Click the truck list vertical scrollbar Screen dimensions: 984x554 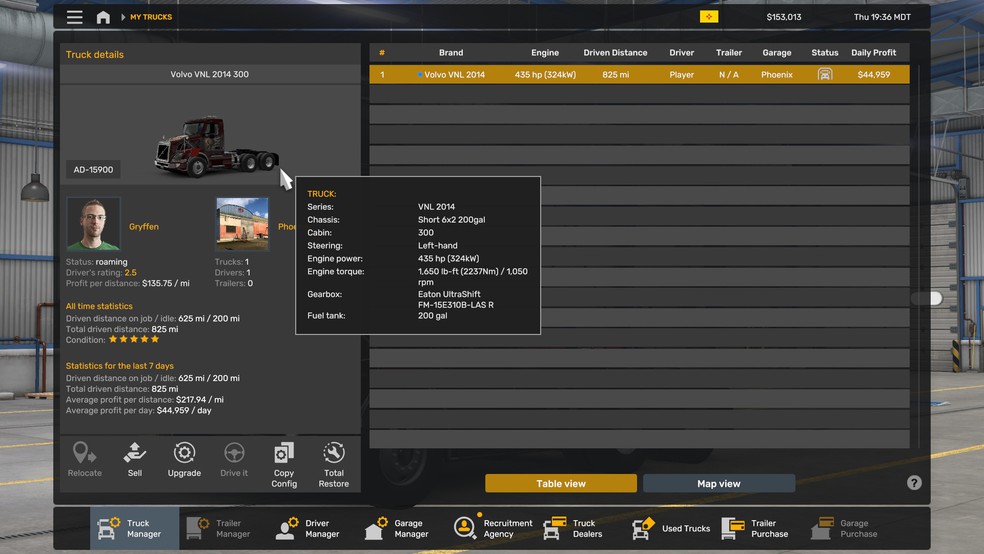click(919, 257)
